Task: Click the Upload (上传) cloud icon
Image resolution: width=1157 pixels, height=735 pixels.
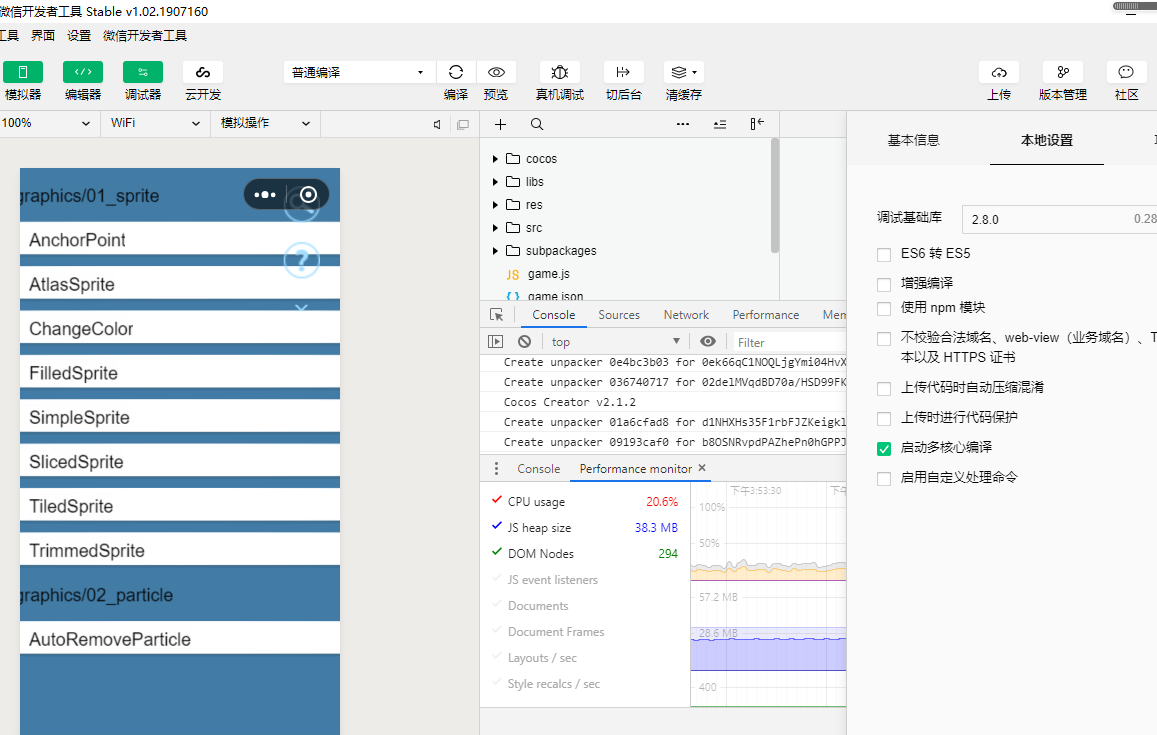Action: (999, 72)
